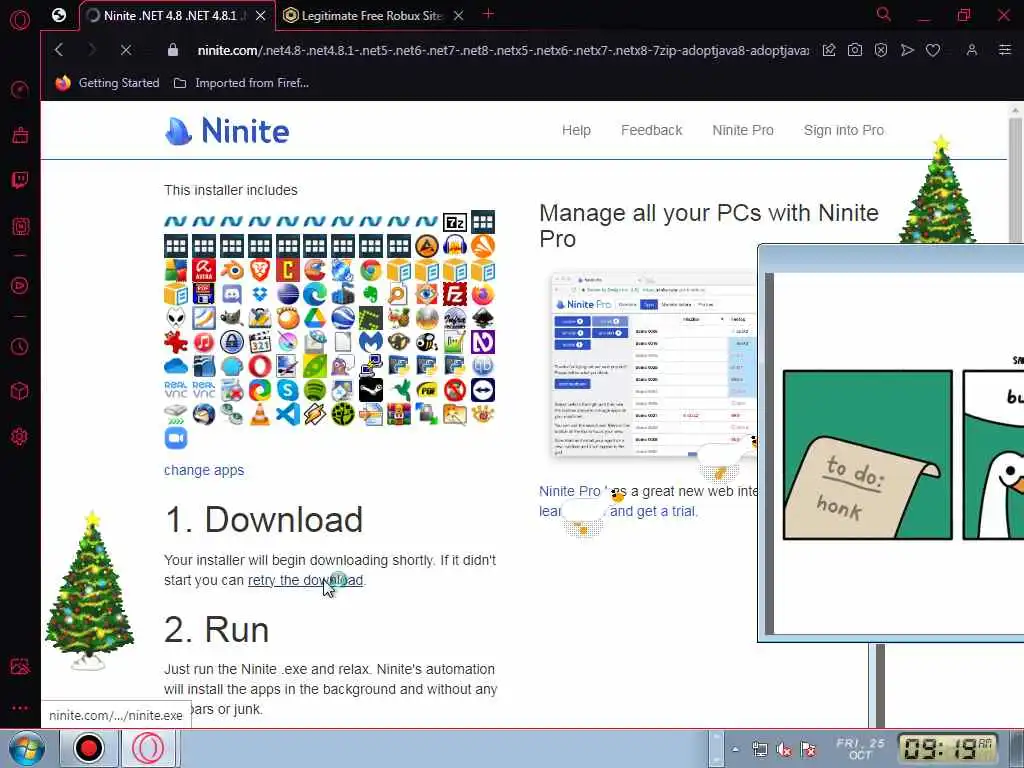This screenshot has width=1024, height=768.
Task: Open the Windows Start button
Action: [26, 748]
